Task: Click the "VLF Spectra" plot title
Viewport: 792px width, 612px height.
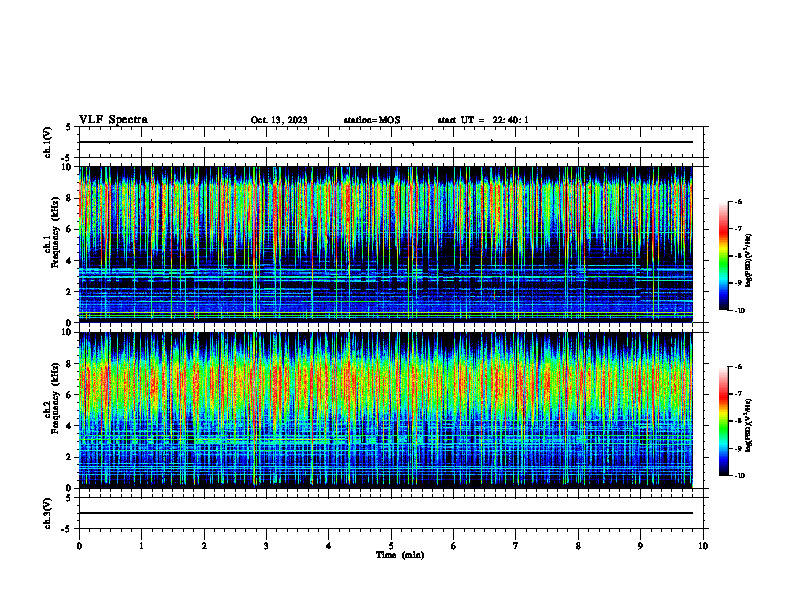Action: coord(113,119)
